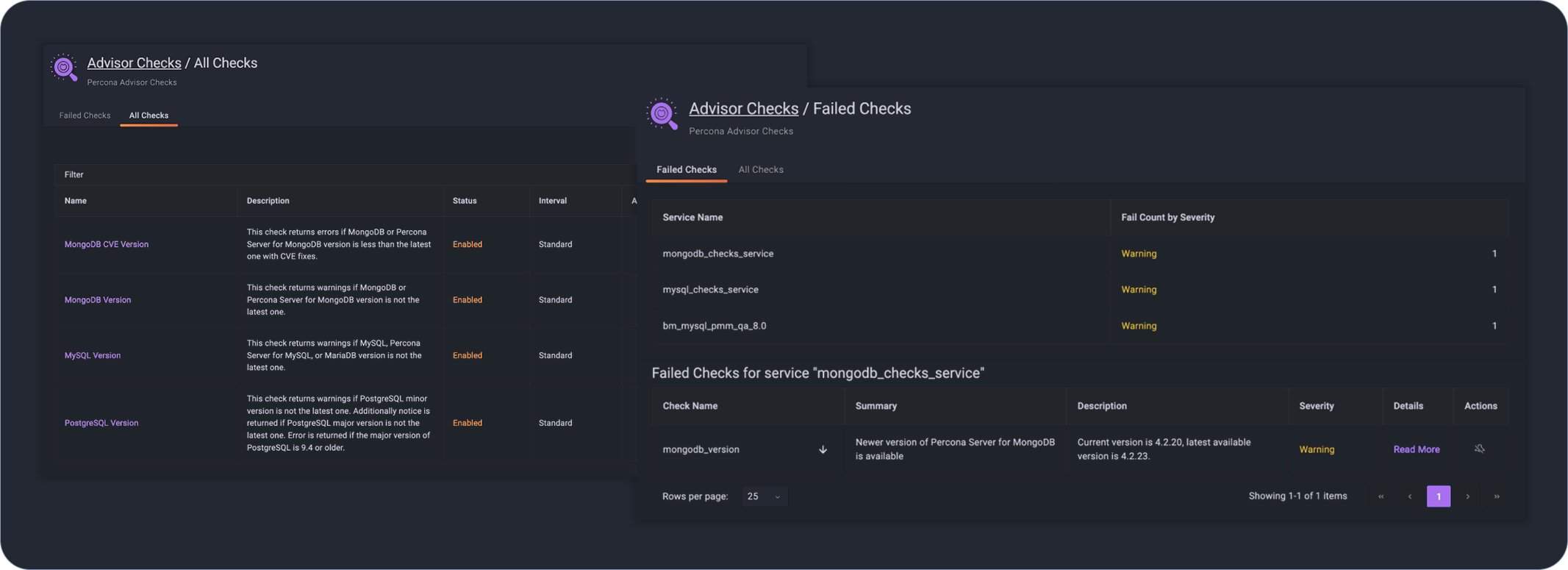Image resolution: width=1568 pixels, height=570 pixels.
Task: Click the Advisor Checks logo icon in Failed Checks window
Action: [x=662, y=114]
